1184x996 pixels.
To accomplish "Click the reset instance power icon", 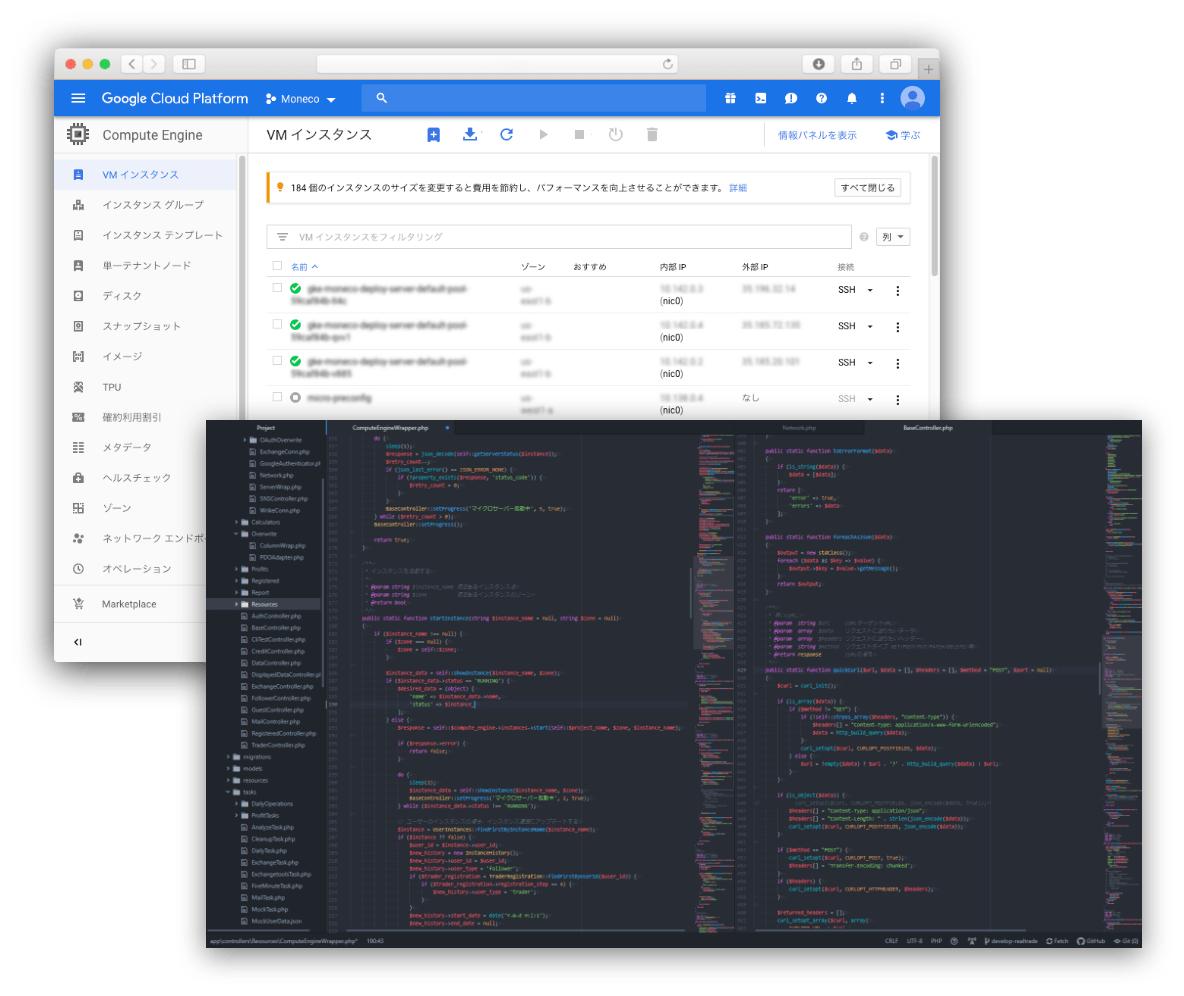I will pos(616,134).
